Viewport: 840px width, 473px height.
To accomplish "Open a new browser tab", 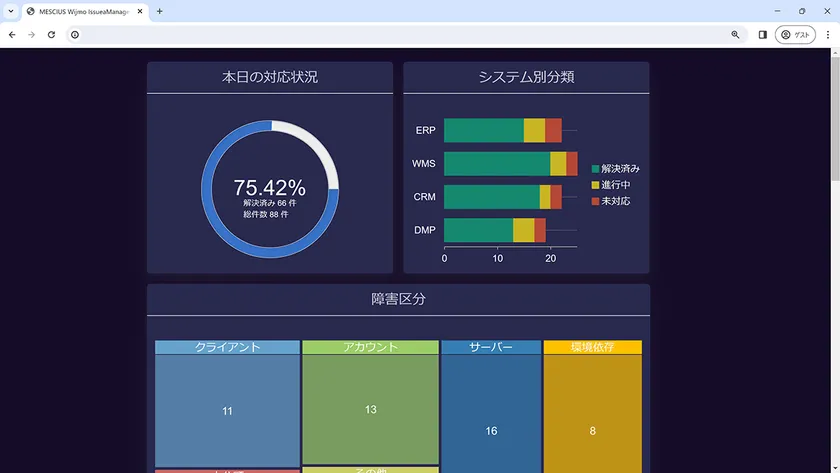I will (x=160, y=11).
